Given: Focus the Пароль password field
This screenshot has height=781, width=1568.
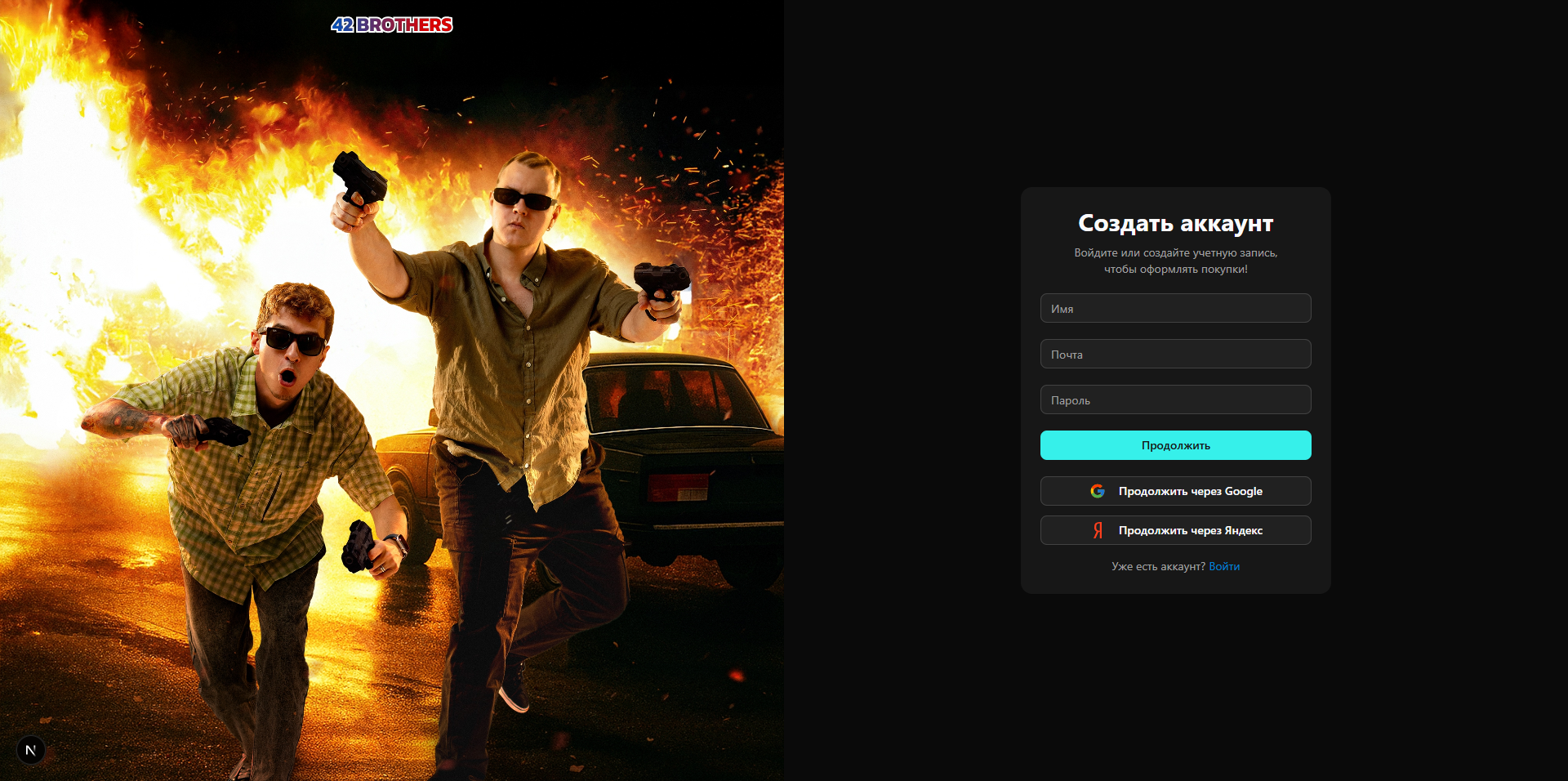Looking at the screenshot, I should point(1175,399).
